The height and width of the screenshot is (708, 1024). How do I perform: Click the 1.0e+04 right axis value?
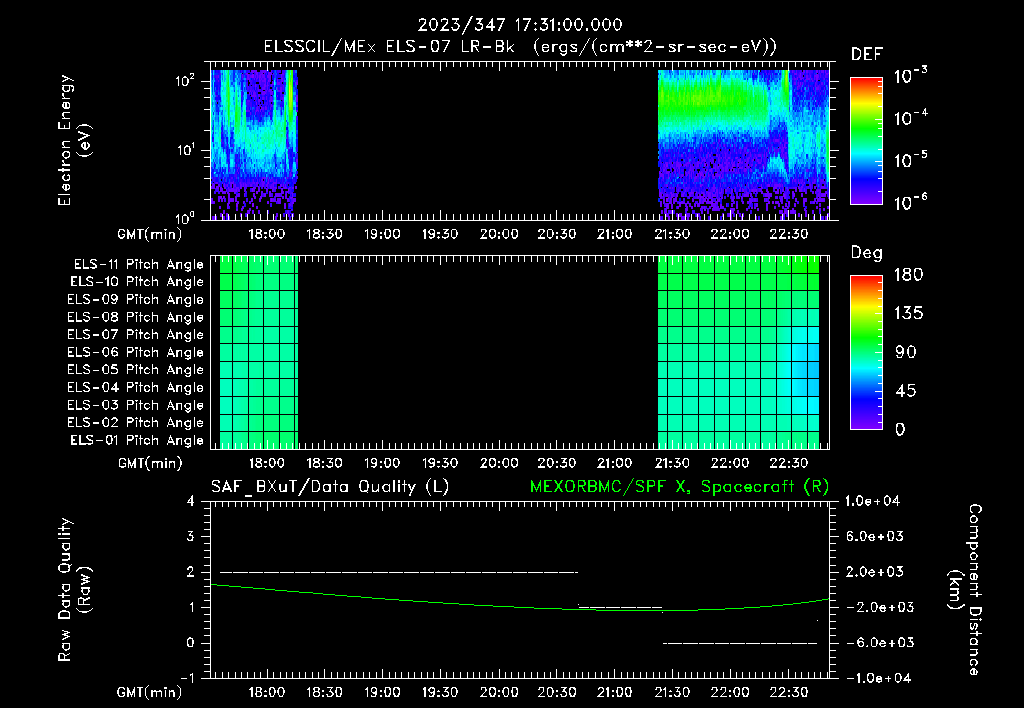pyautogui.click(x=873, y=501)
